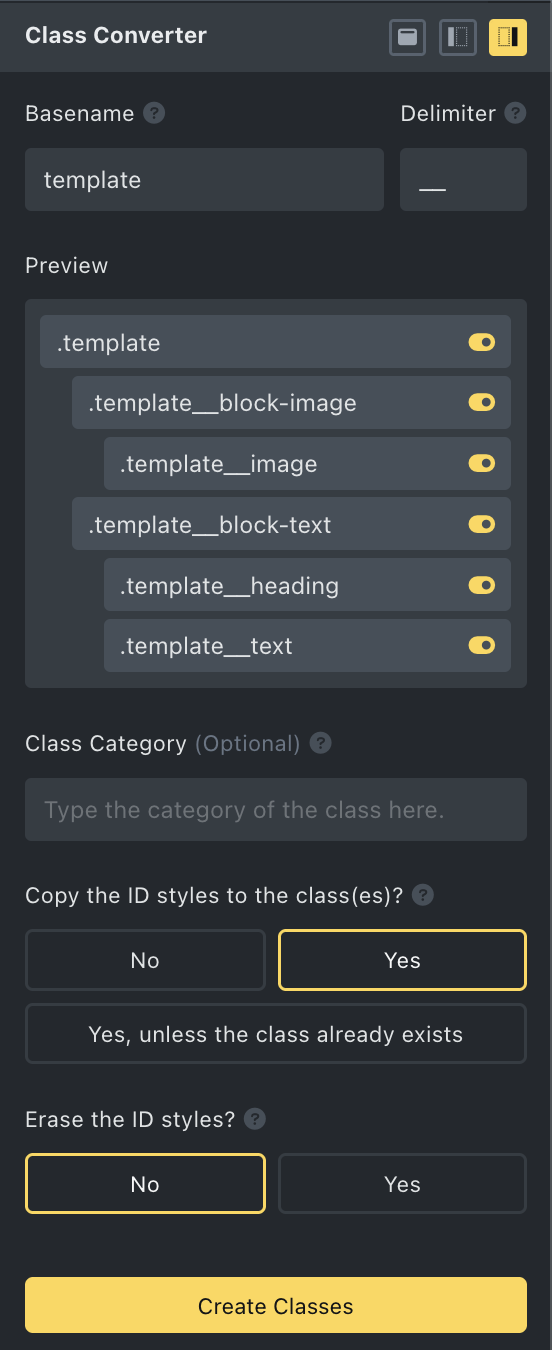Screen dimensions: 552x1350
Task: Click the Create Classes button
Action: tap(276, 1305)
